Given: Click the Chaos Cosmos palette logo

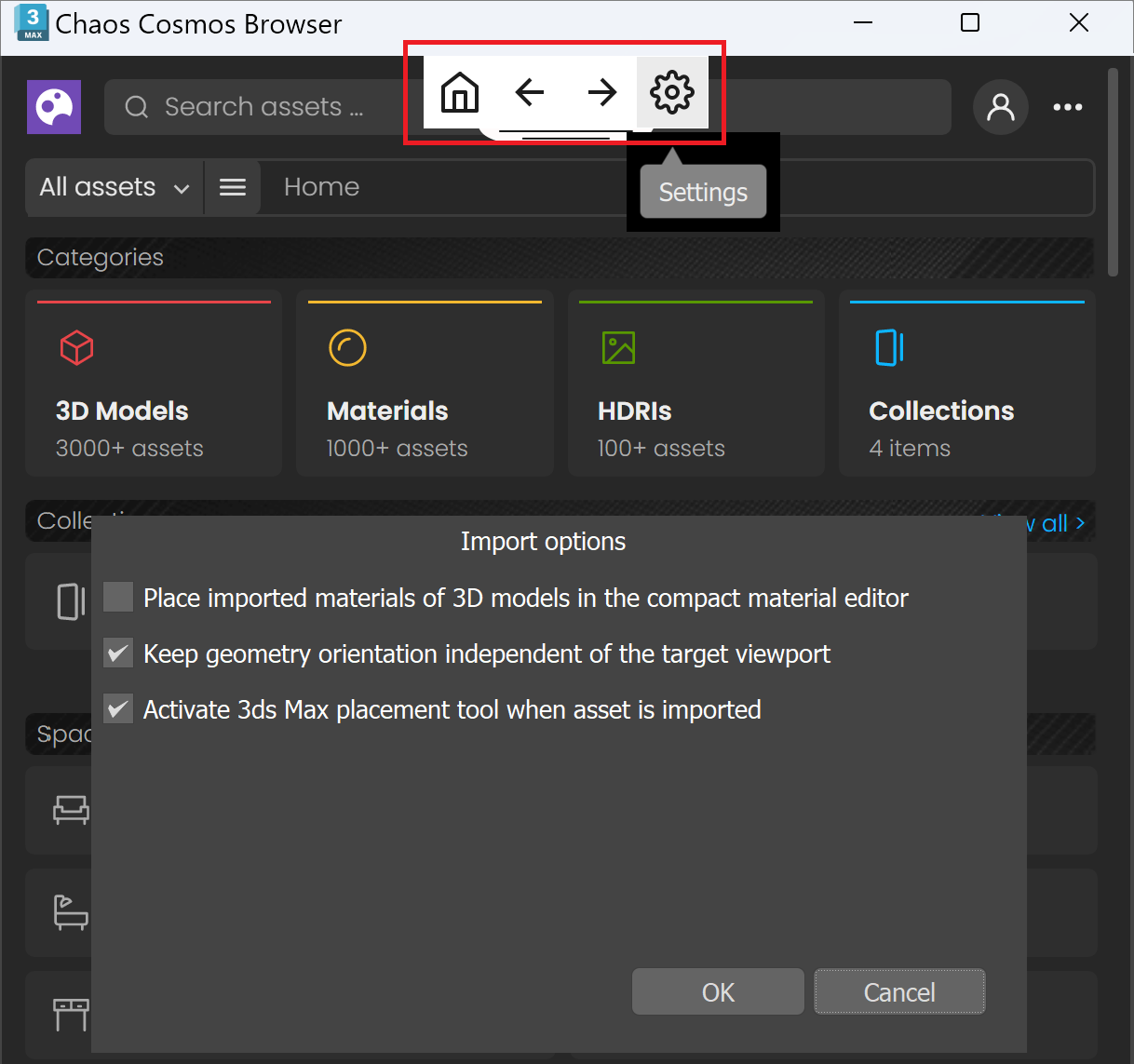Looking at the screenshot, I should [x=53, y=107].
